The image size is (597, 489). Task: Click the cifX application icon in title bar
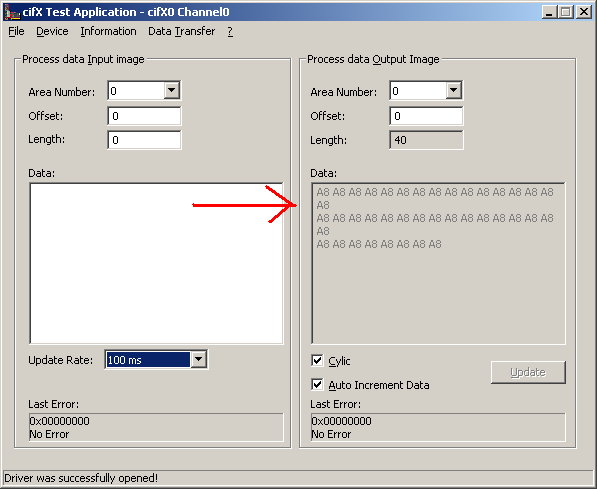pyautogui.click(x=12, y=12)
